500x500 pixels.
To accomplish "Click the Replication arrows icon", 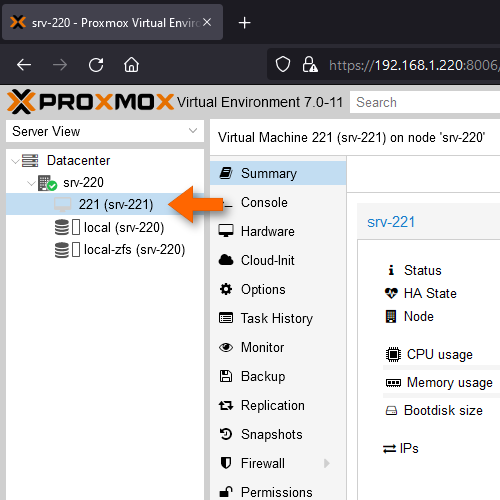I will (226, 405).
